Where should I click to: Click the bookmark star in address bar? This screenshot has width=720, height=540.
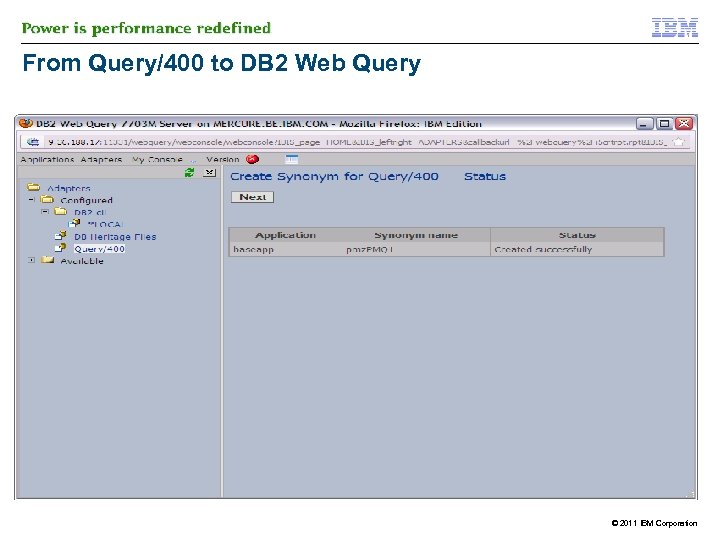click(678, 142)
